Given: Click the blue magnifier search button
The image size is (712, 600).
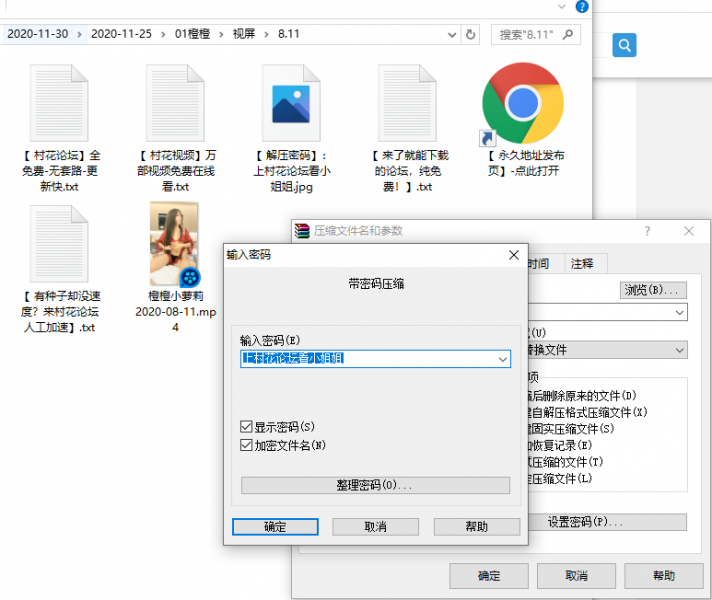Looking at the screenshot, I should pyautogui.click(x=625, y=45).
